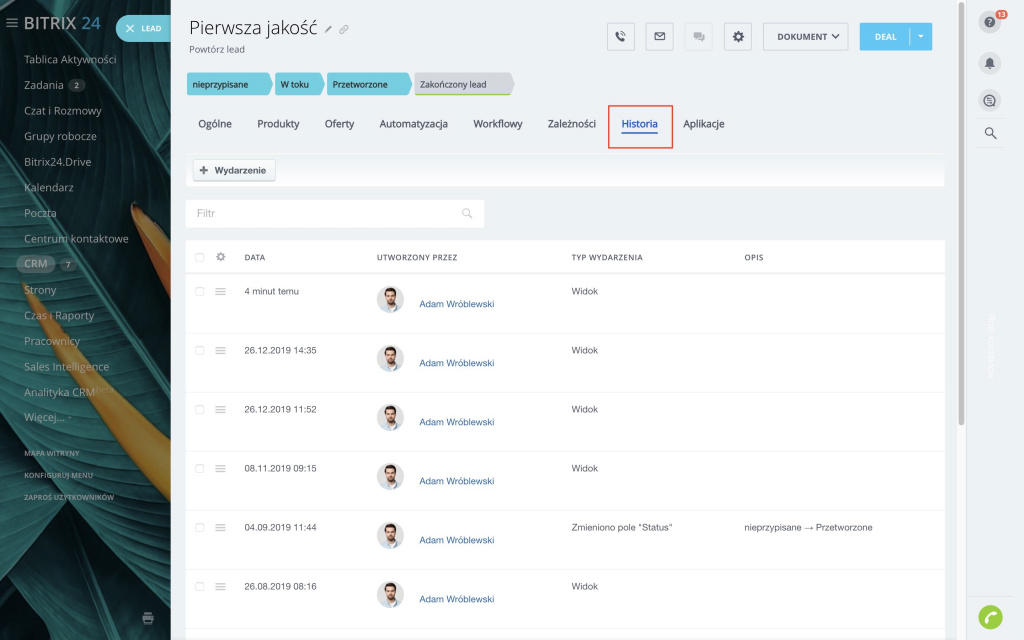Click pencil icon to edit lead title
1024x640 pixels.
(x=329, y=30)
